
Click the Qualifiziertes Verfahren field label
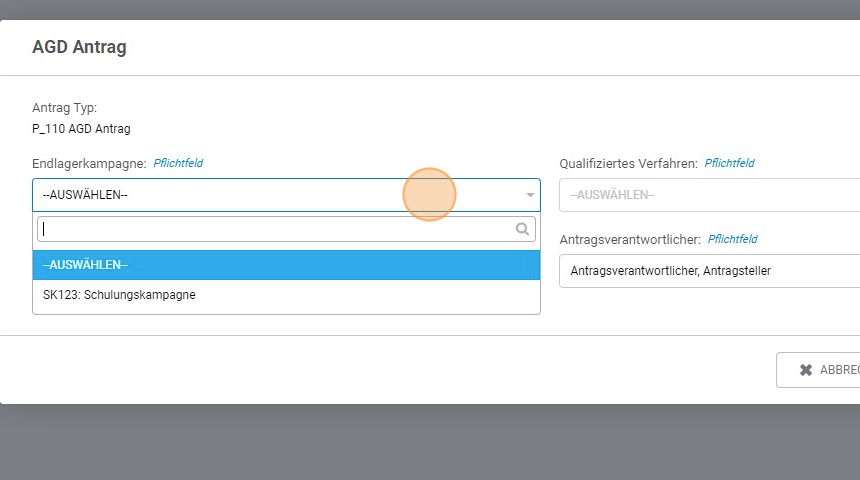pos(628,163)
